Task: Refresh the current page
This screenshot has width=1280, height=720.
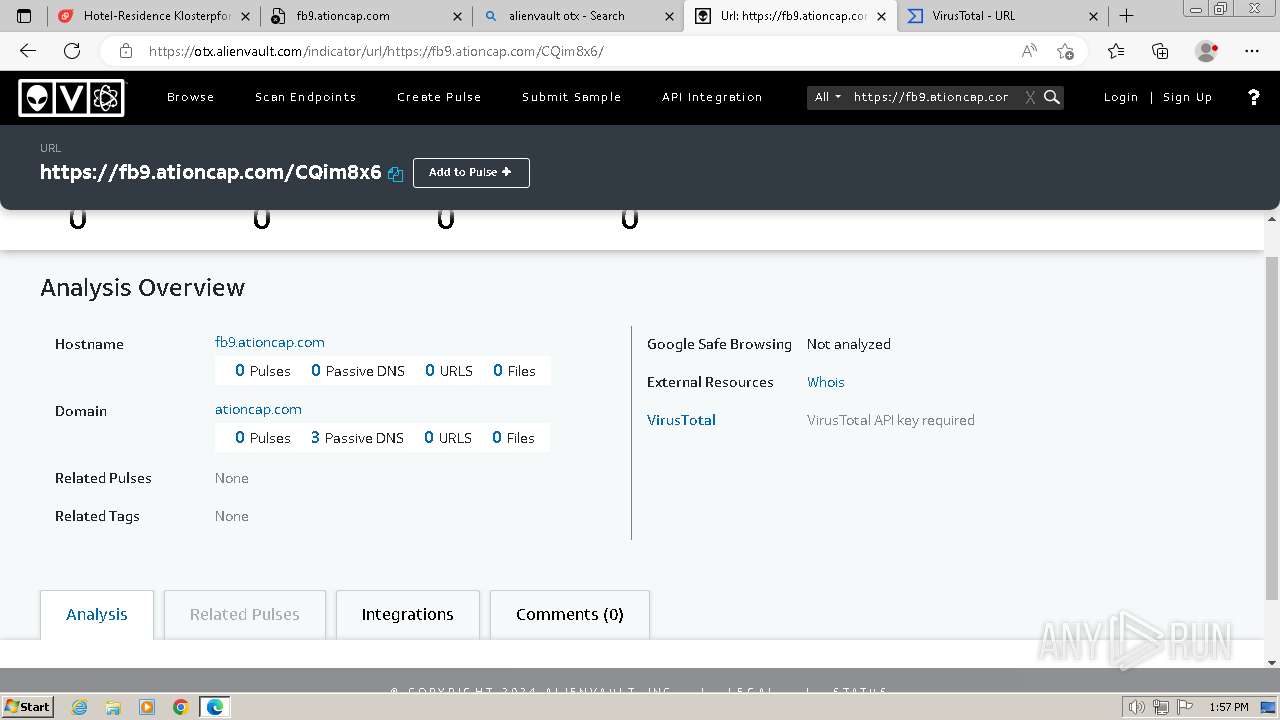Action: (x=72, y=51)
